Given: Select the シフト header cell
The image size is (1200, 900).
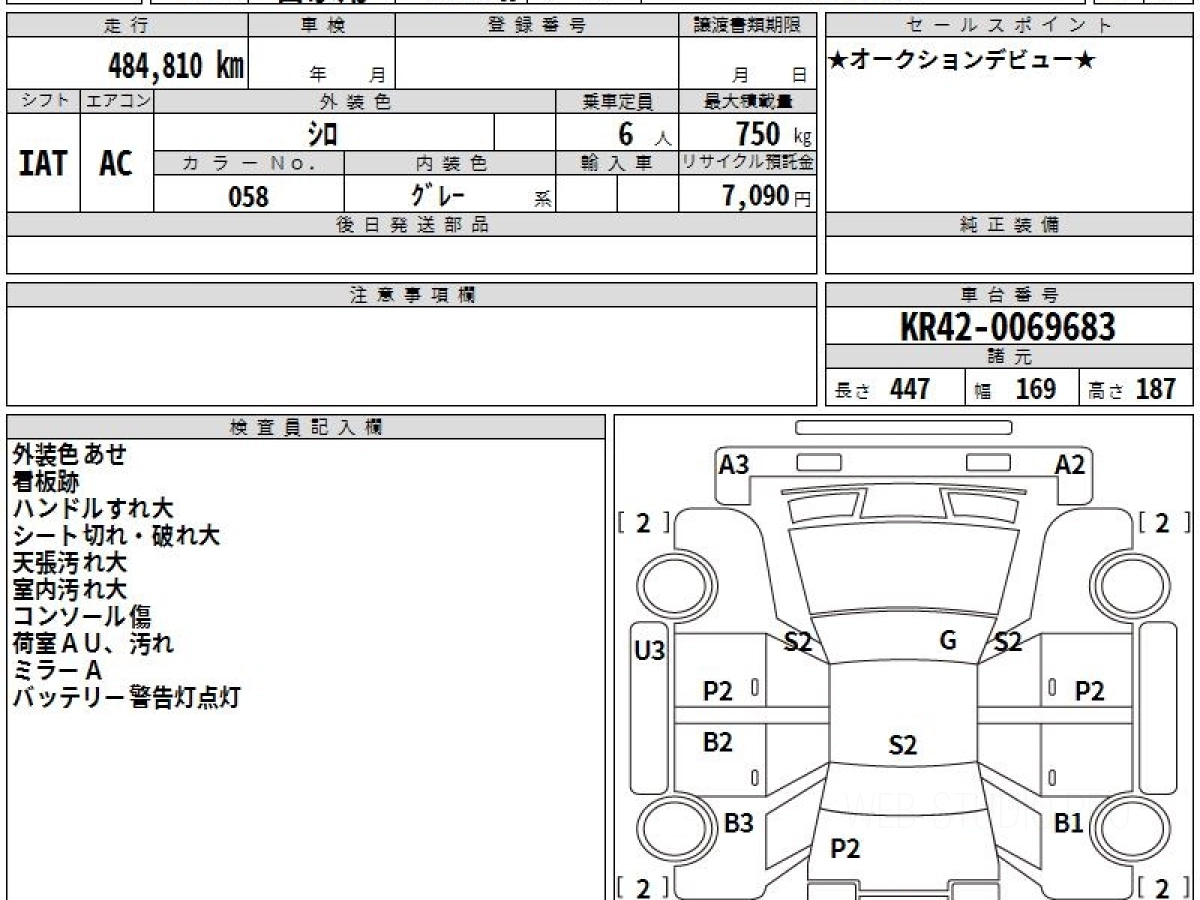Looking at the screenshot, I should [43, 101].
